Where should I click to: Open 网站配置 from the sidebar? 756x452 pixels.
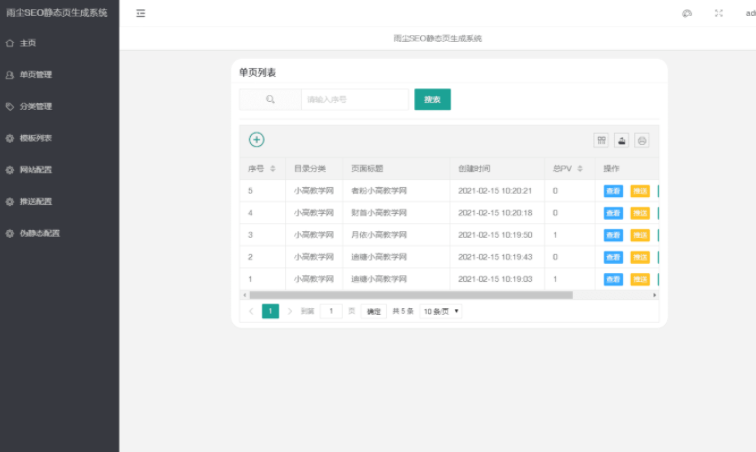point(35,170)
